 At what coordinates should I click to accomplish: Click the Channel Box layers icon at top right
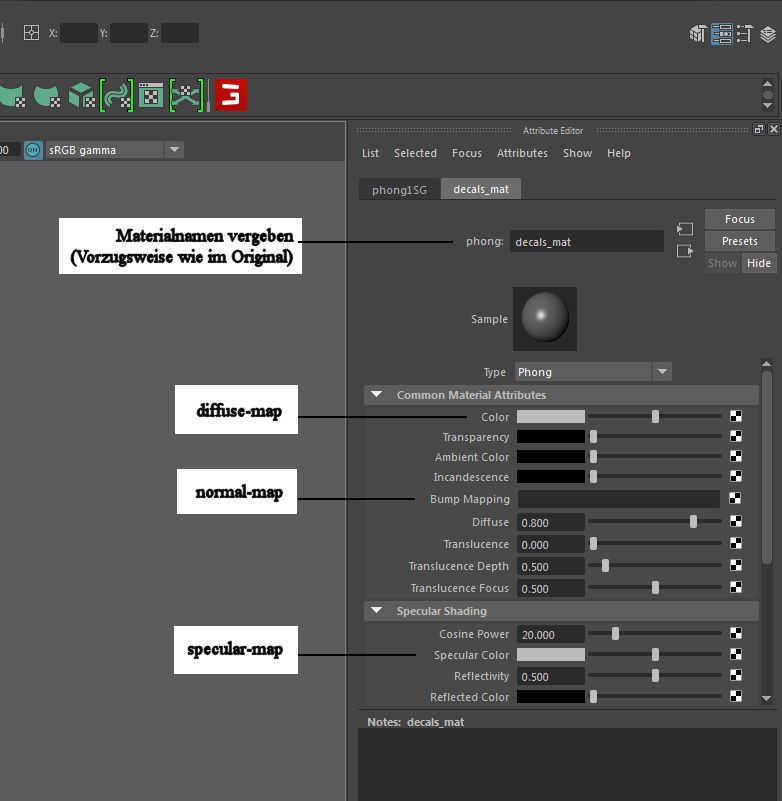pyautogui.click(x=767, y=34)
